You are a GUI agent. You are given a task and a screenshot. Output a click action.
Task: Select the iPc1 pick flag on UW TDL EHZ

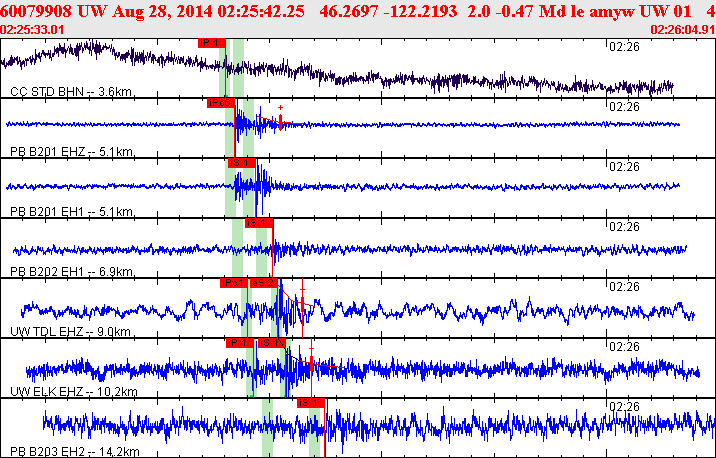234,283
